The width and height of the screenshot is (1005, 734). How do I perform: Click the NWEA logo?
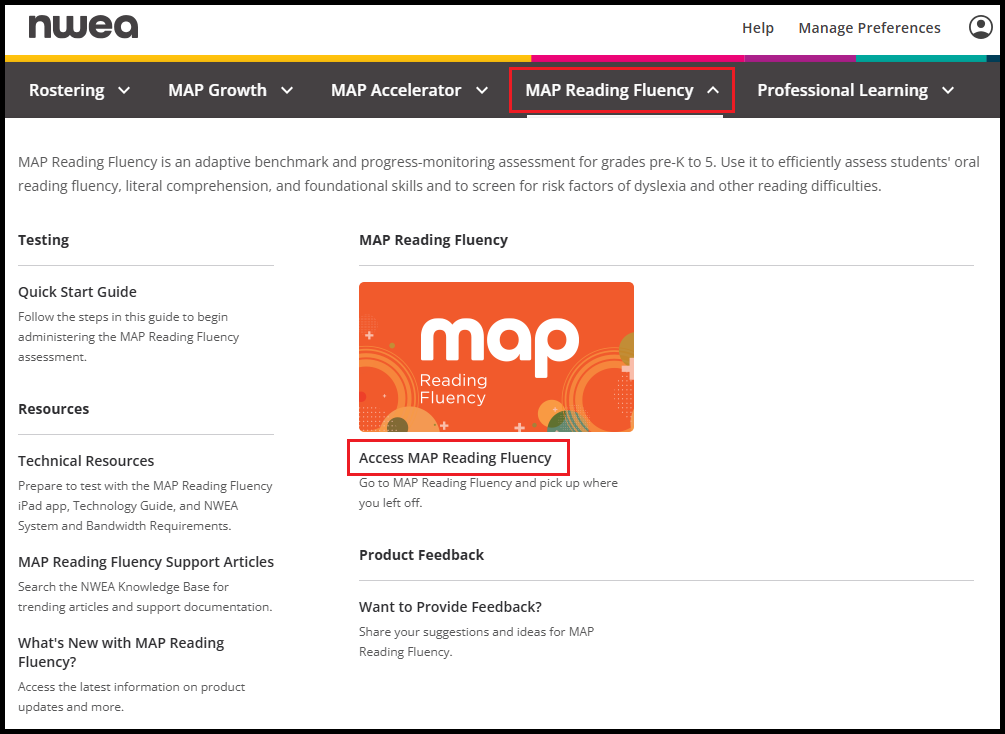click(x=83, y=27)
